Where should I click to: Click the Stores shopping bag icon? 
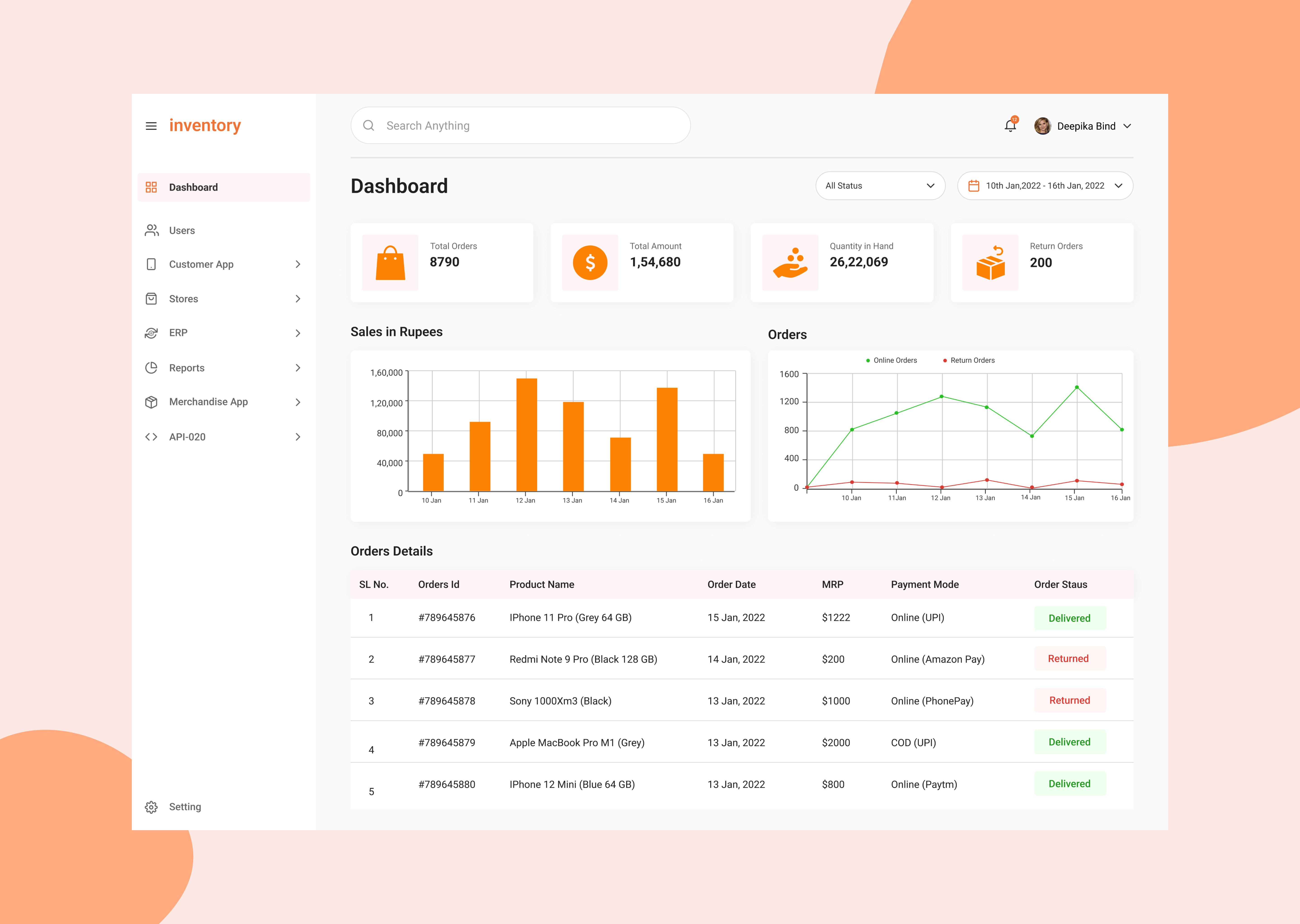[151, 299]
